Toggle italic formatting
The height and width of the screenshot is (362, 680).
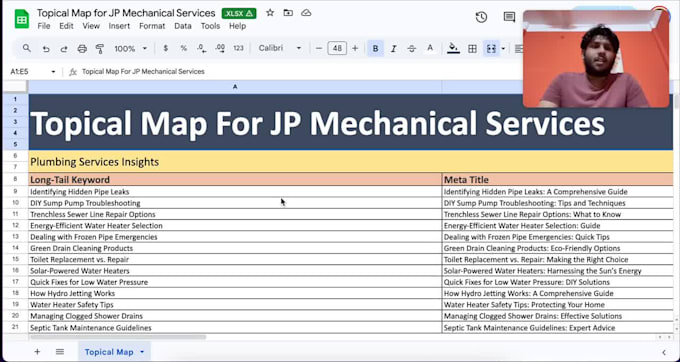pyautogui.click(x=393, y=49)
